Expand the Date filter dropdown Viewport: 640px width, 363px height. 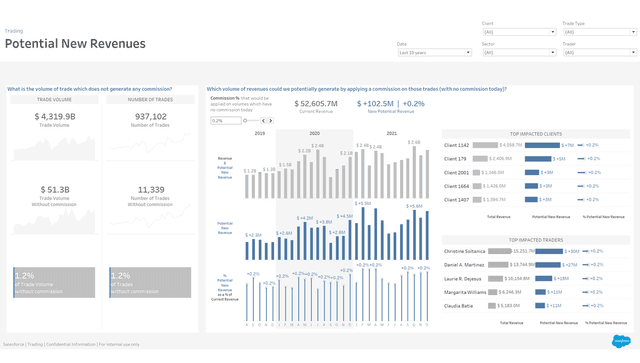435,52
